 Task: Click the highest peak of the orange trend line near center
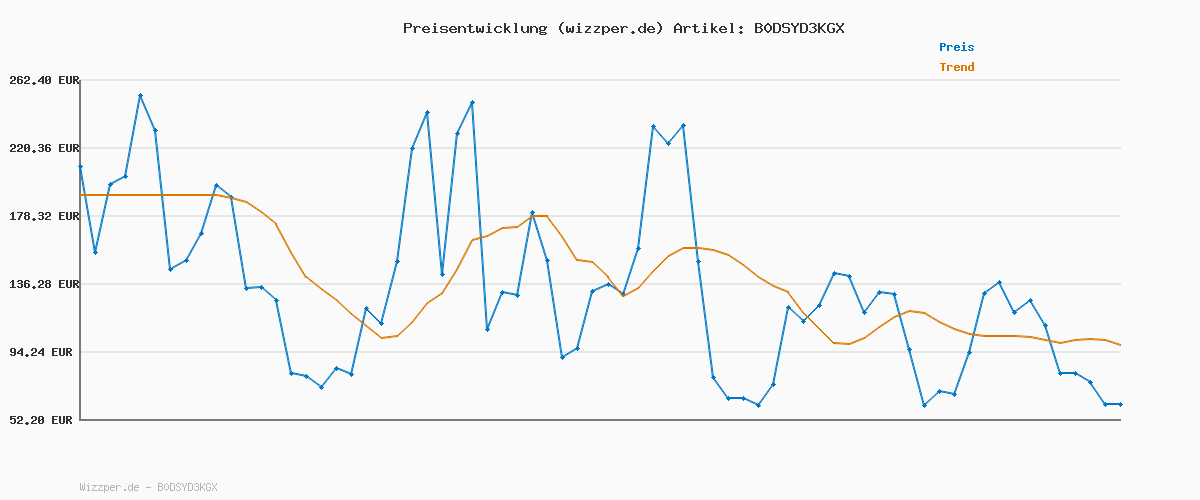(x=546, y=216)
